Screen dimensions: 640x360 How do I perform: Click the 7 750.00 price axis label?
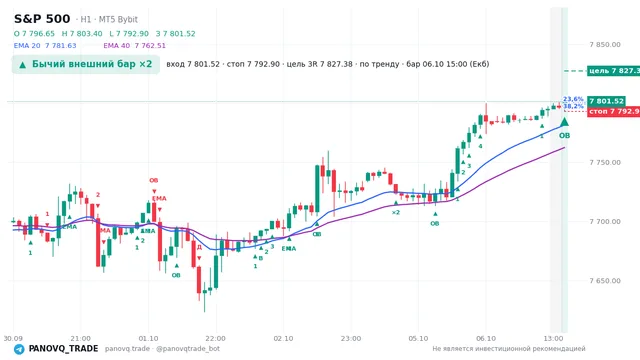(x=605, y=162)
